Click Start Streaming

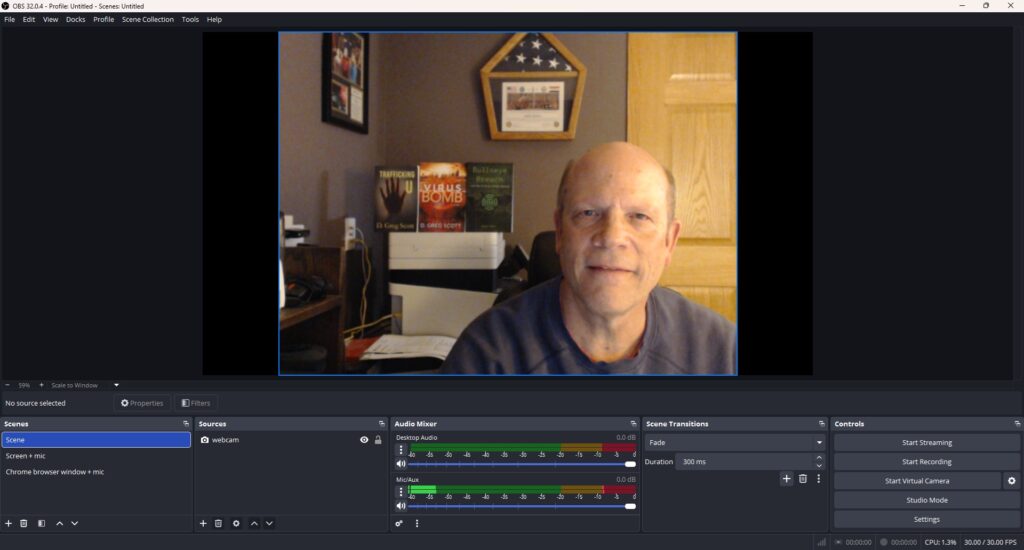927,442
